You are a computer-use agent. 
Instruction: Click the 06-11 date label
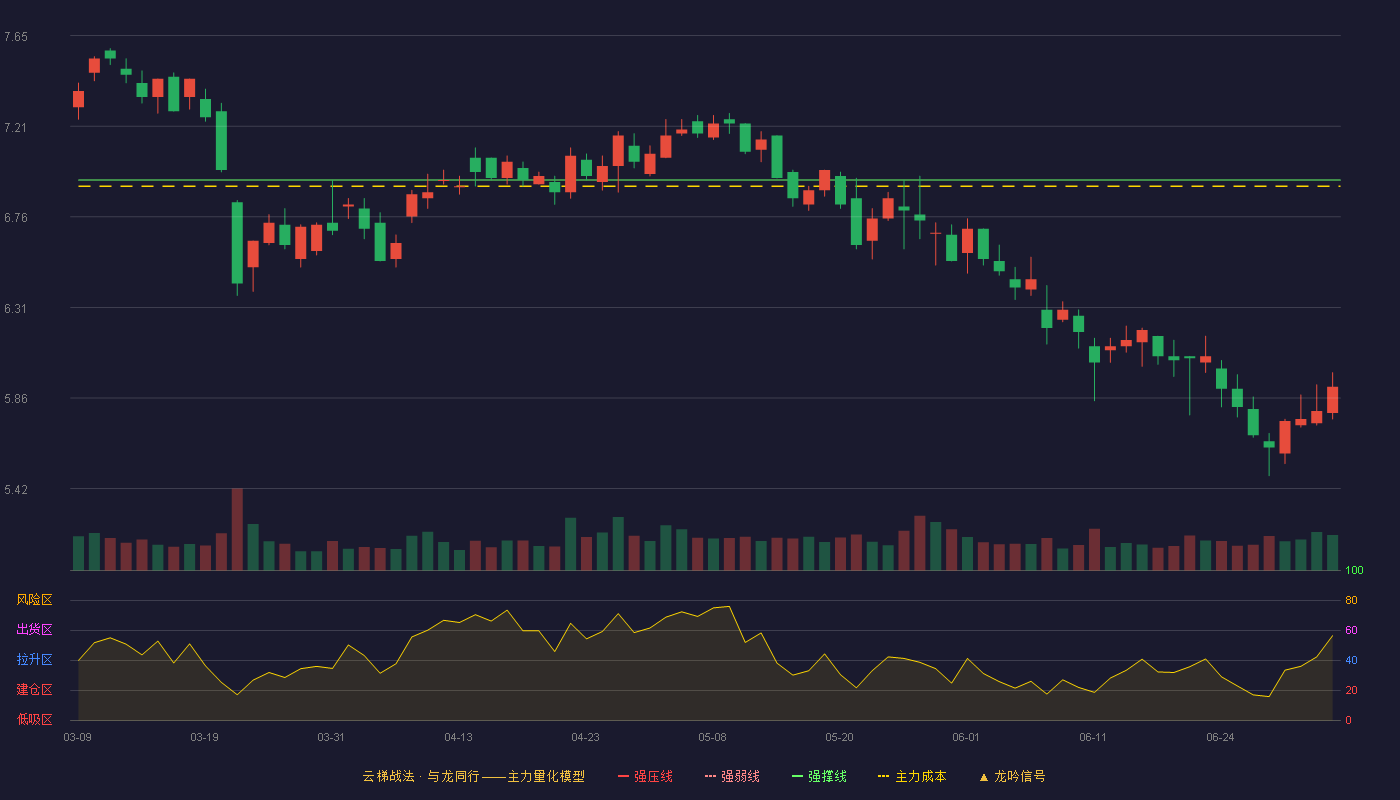[1093, 737]
